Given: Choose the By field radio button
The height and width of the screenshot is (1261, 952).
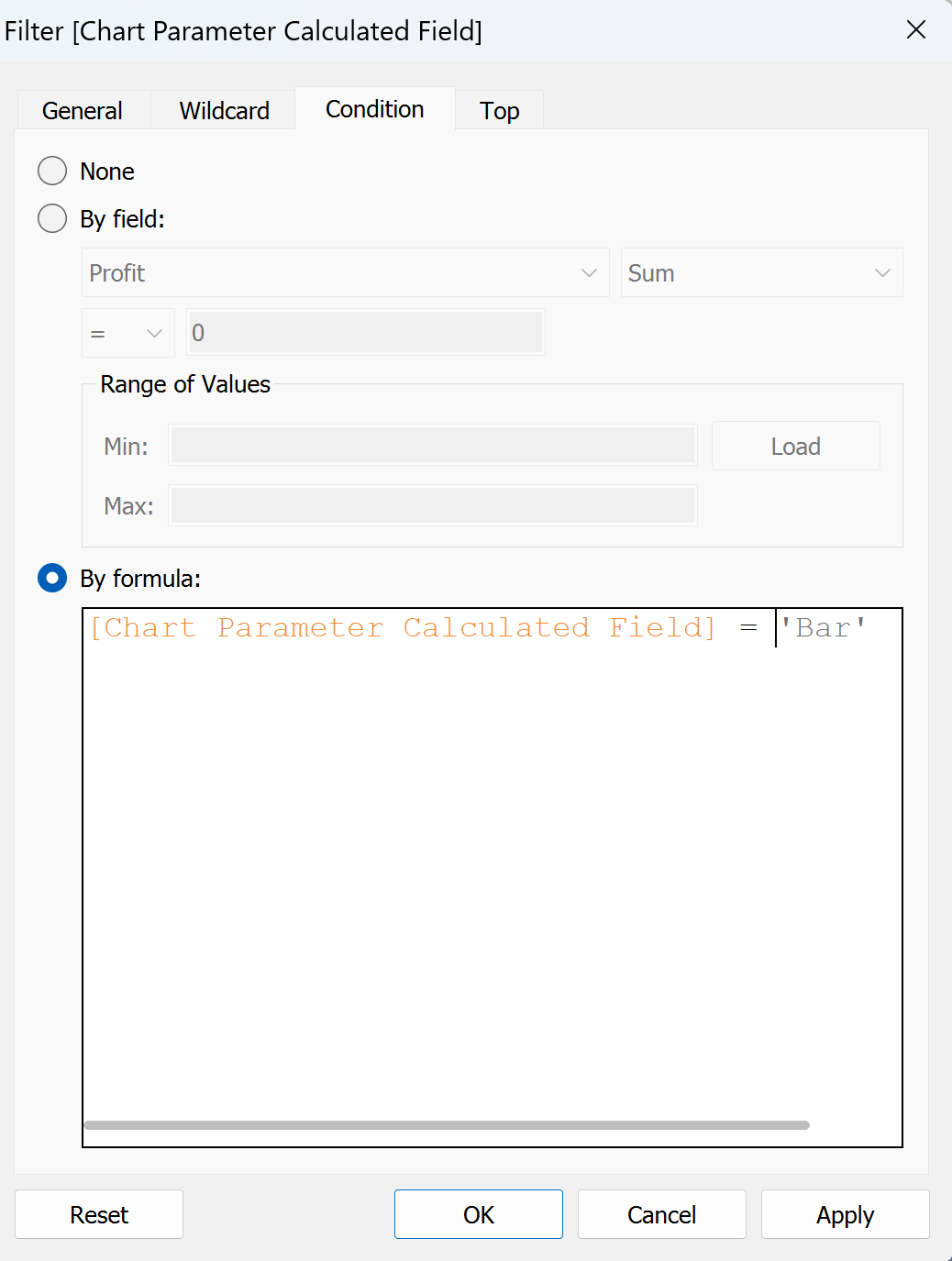Looking at the screenshot, I should [52, 219].
